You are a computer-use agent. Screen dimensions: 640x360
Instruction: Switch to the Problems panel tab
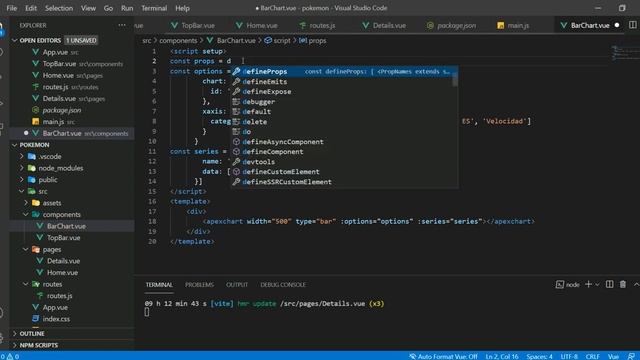point(199,285)
